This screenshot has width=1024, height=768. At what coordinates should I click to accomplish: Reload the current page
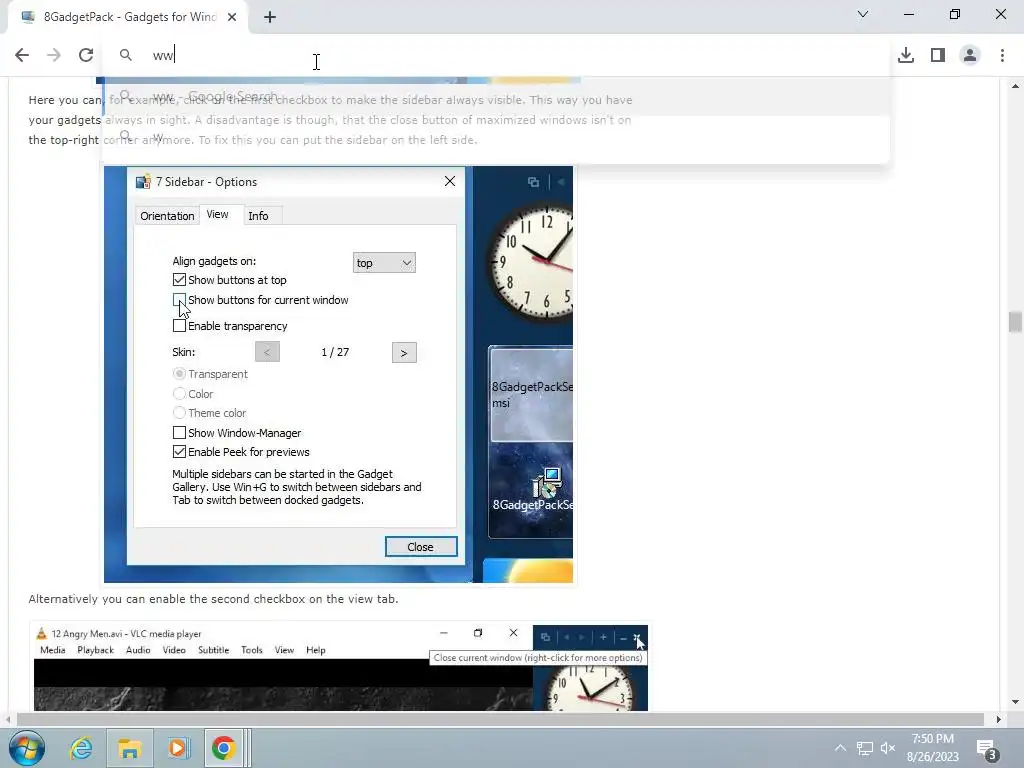(86, 55)
